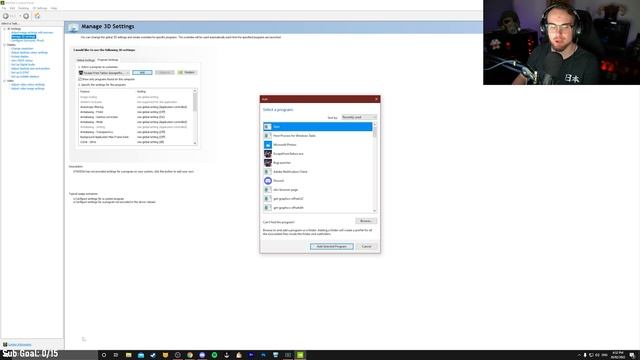
Task: Select the Anisotropic filtering settings row
Action: [136, 107]
